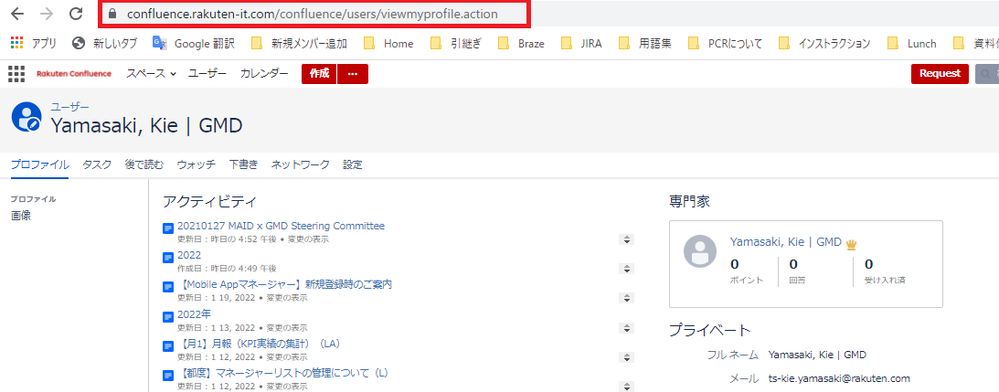This screenshot has width=999, height=392.
Task: Expand the スペース dropdown menu
Action: click(x=151, y=74)
